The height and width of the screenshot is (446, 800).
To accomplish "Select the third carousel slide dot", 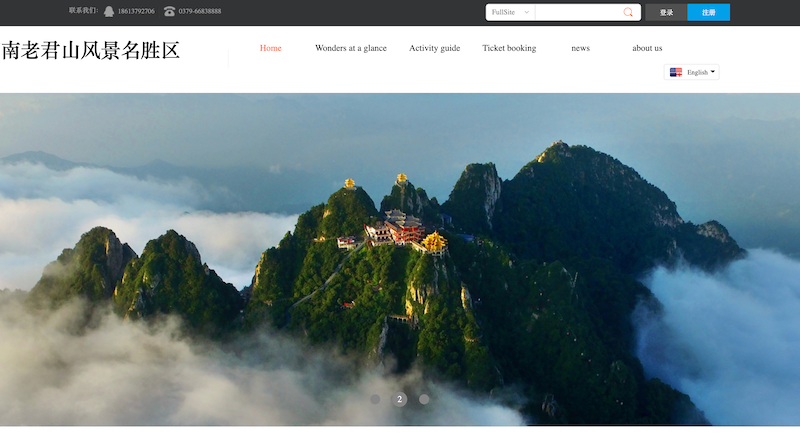I will point(424,399).
